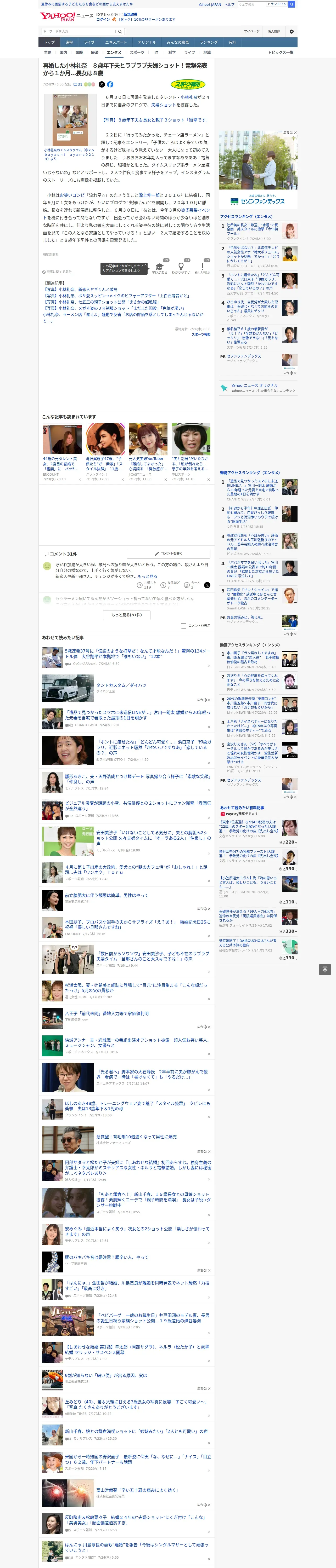Open the マイページ link

[x=252, y=31]
